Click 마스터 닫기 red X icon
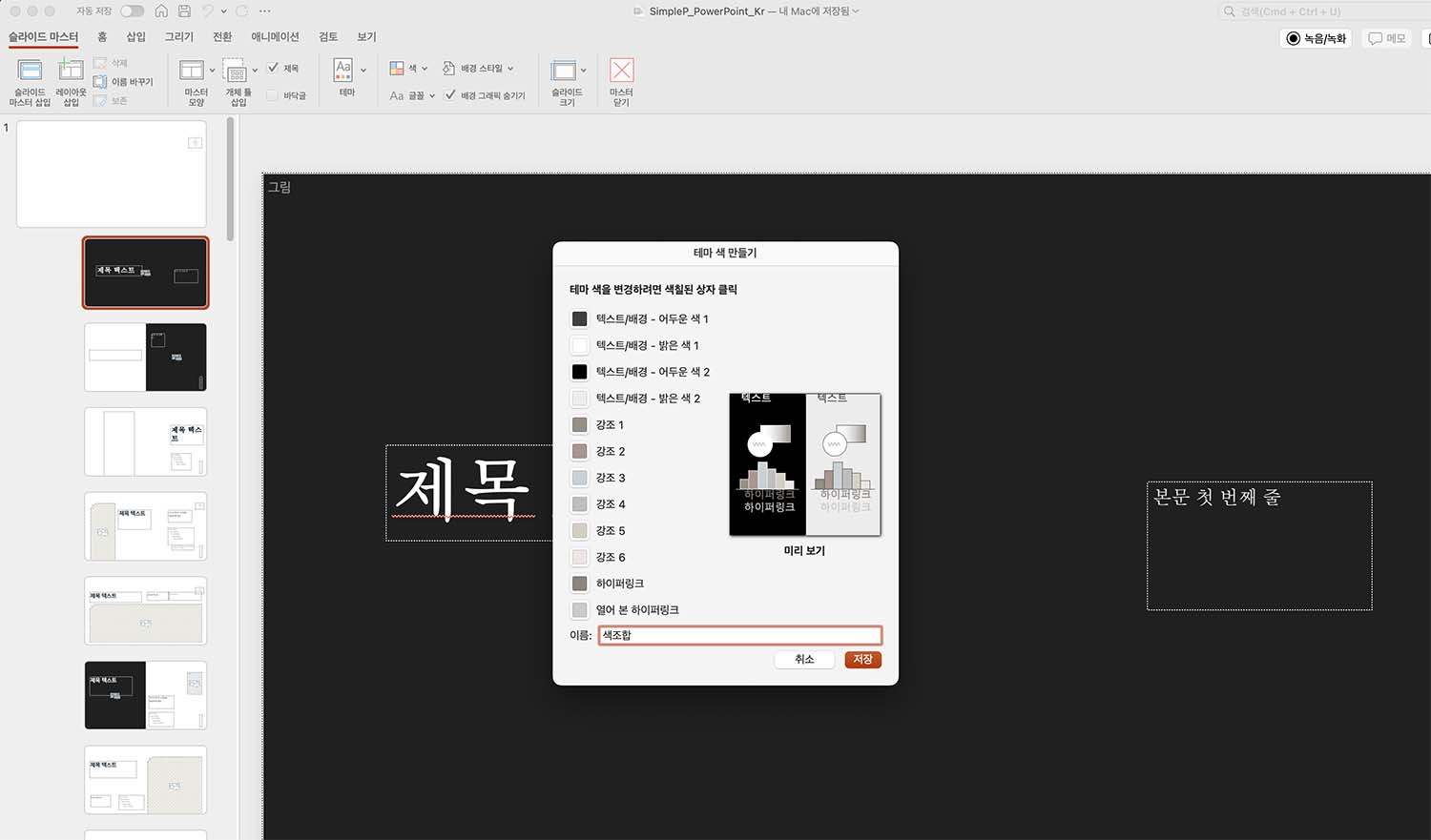This screenshot has height=840, width=1431. pyautogui.click(x=622, y=70)
